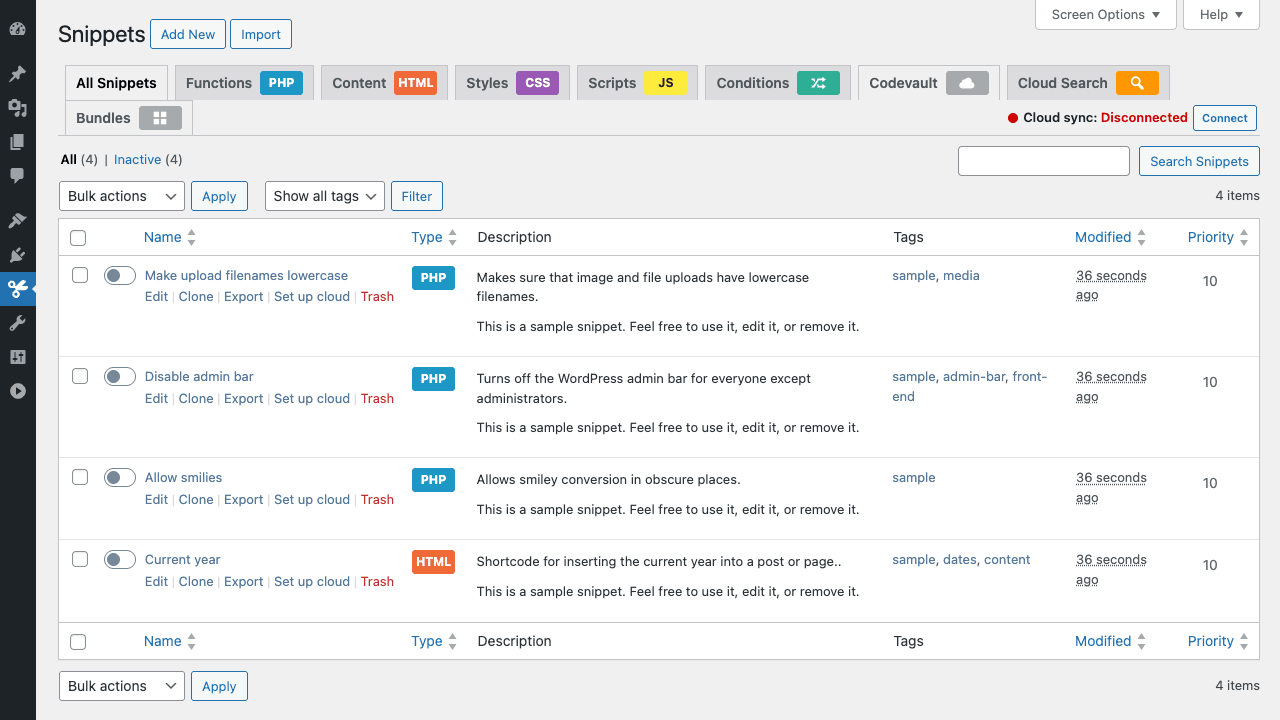Click the grid icon on Bundles tab

point(160,118)
